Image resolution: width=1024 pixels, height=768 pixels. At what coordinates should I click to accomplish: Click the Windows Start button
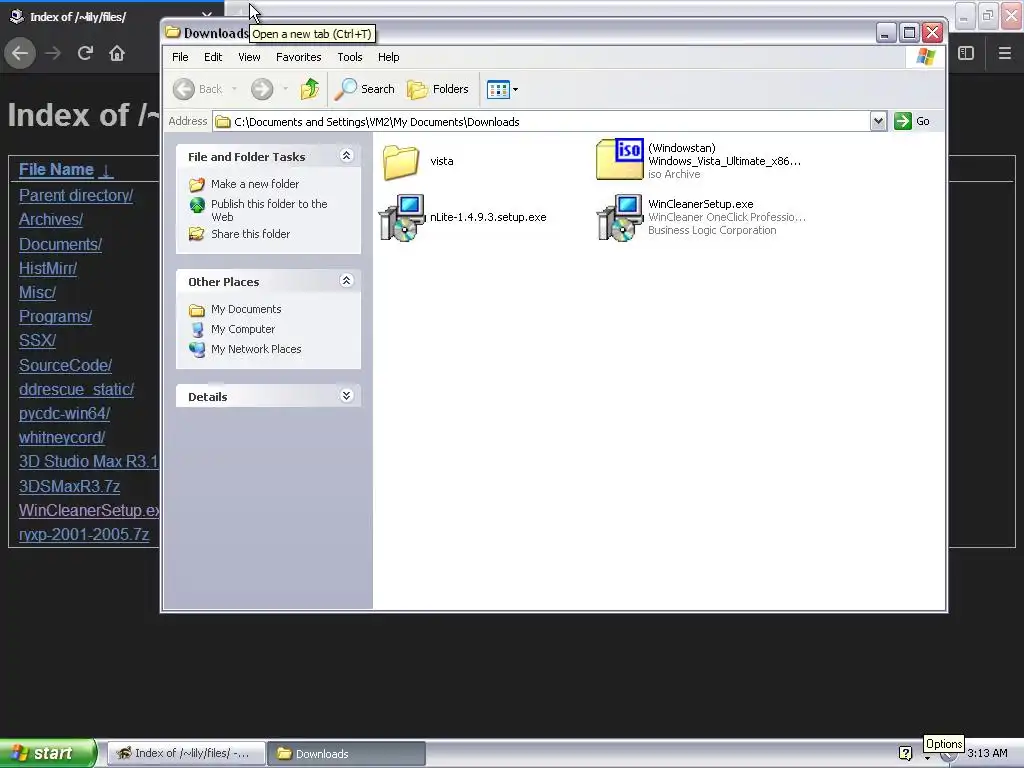[x=48, y=753]
